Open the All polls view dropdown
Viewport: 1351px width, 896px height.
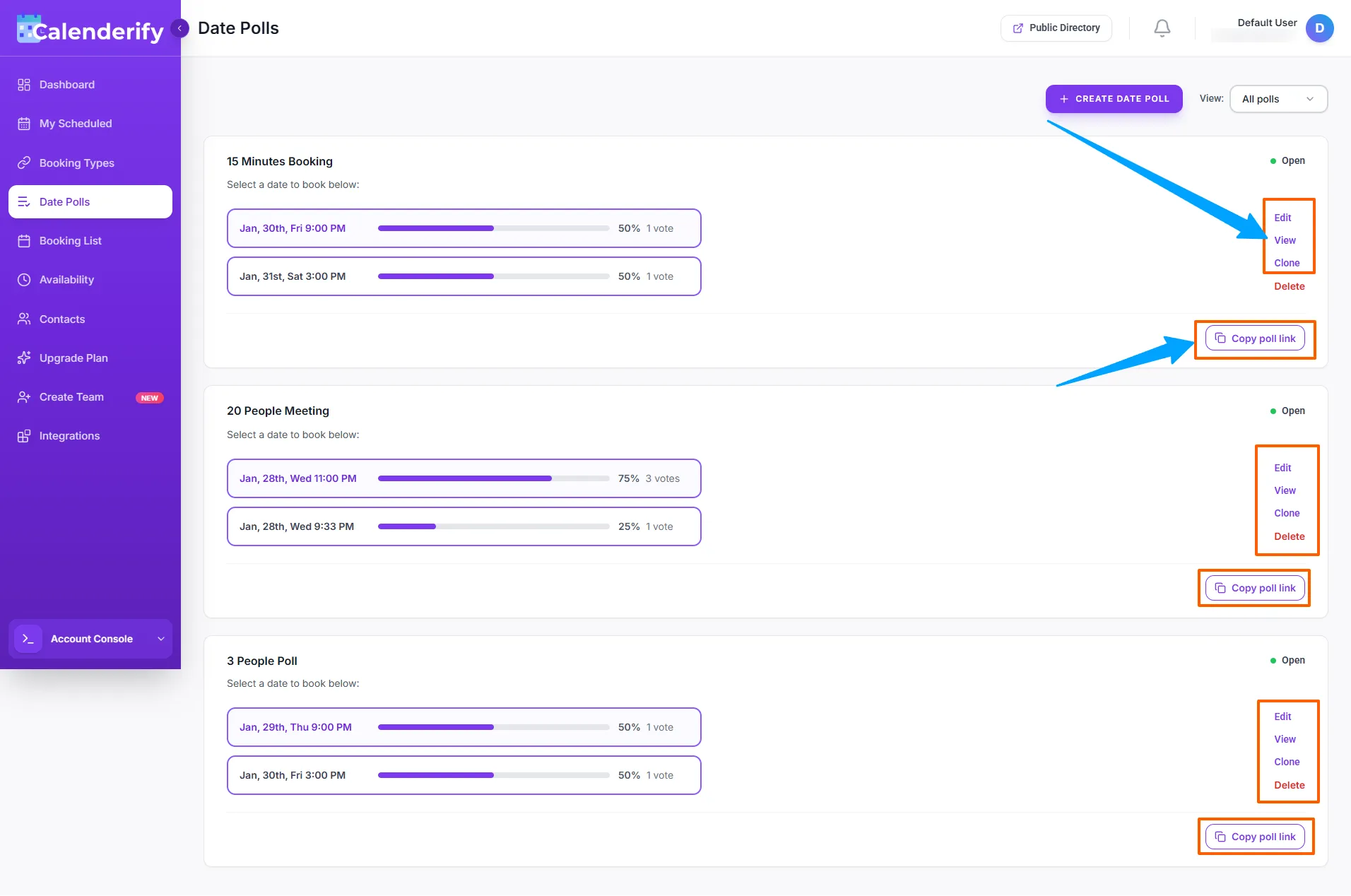click(1278, 99)
